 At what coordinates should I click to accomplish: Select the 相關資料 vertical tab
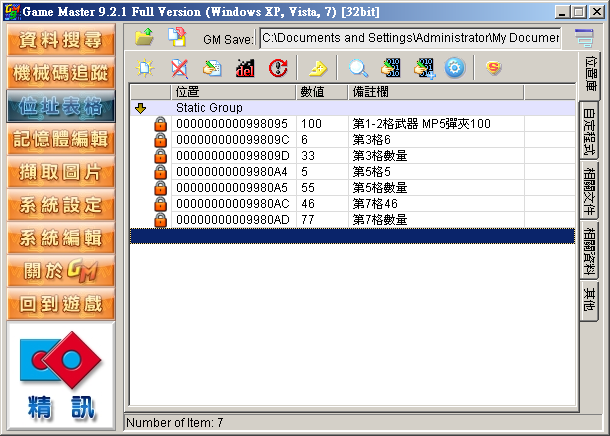589,250
